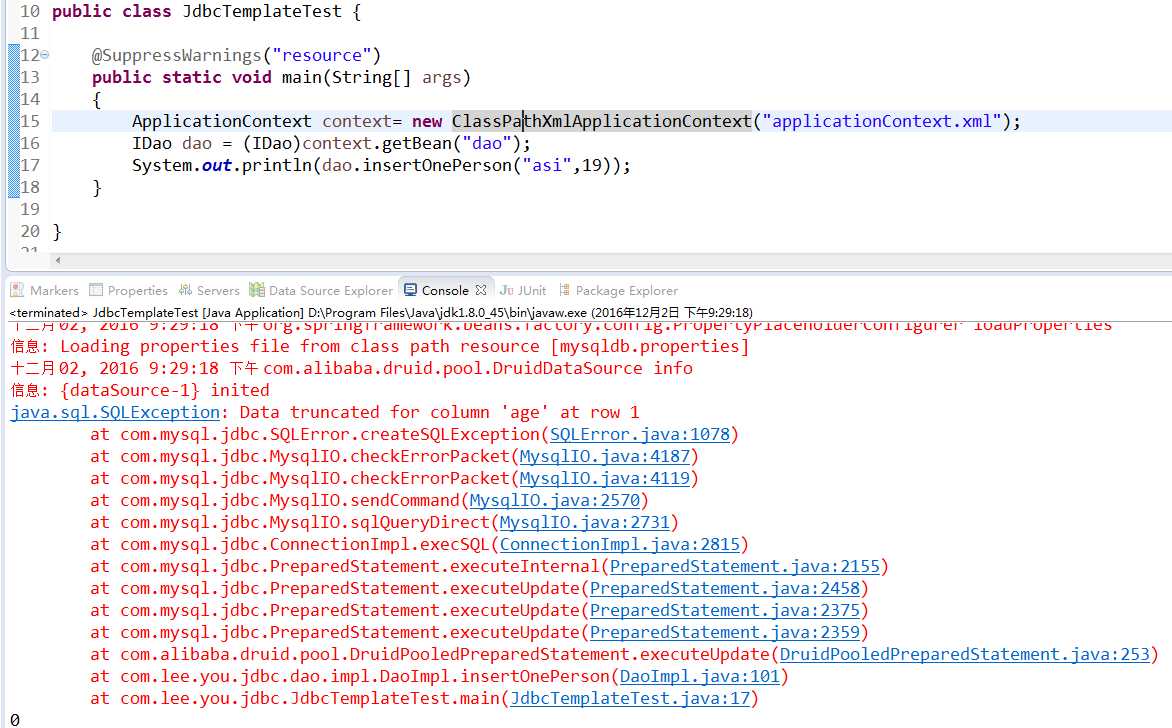Go to DaoImpl.java:101 source link
This screenshot has height=728, width=1172.
[x=700, y=676]
